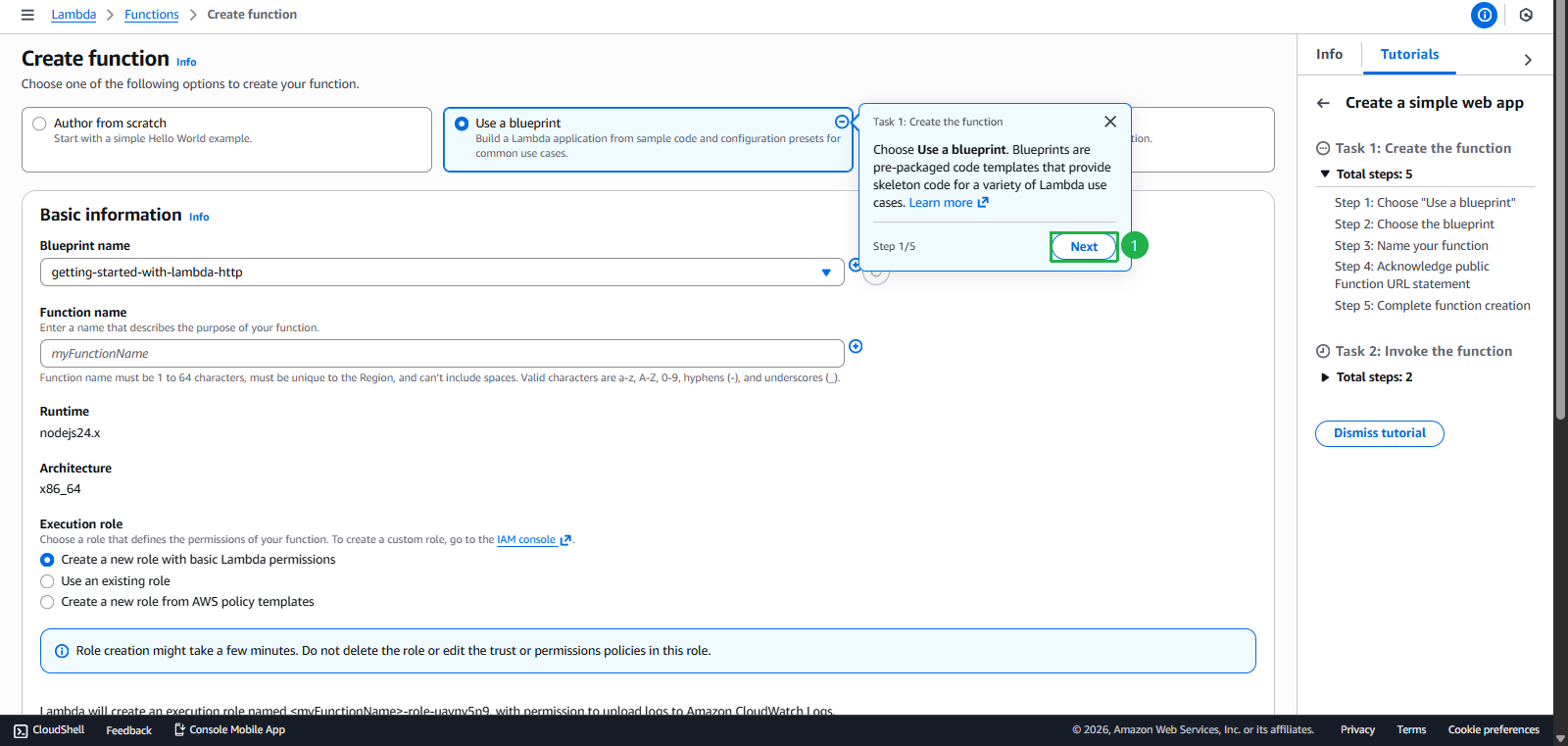The image size is (1568, 746).
Task: Click the back arrow beside Create a simple web app
Action: 1323,103
